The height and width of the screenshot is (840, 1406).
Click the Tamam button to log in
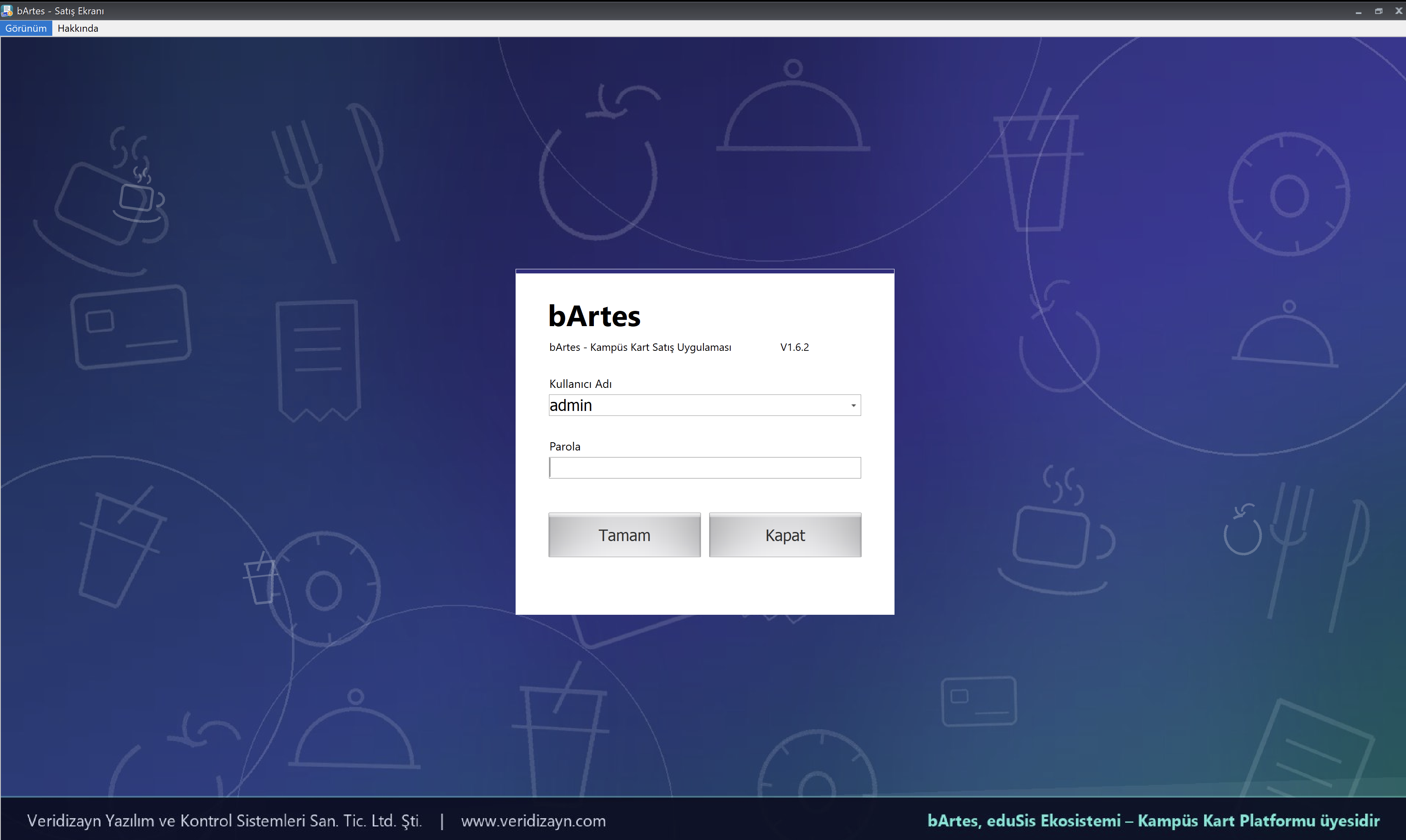tap(624, 535)
